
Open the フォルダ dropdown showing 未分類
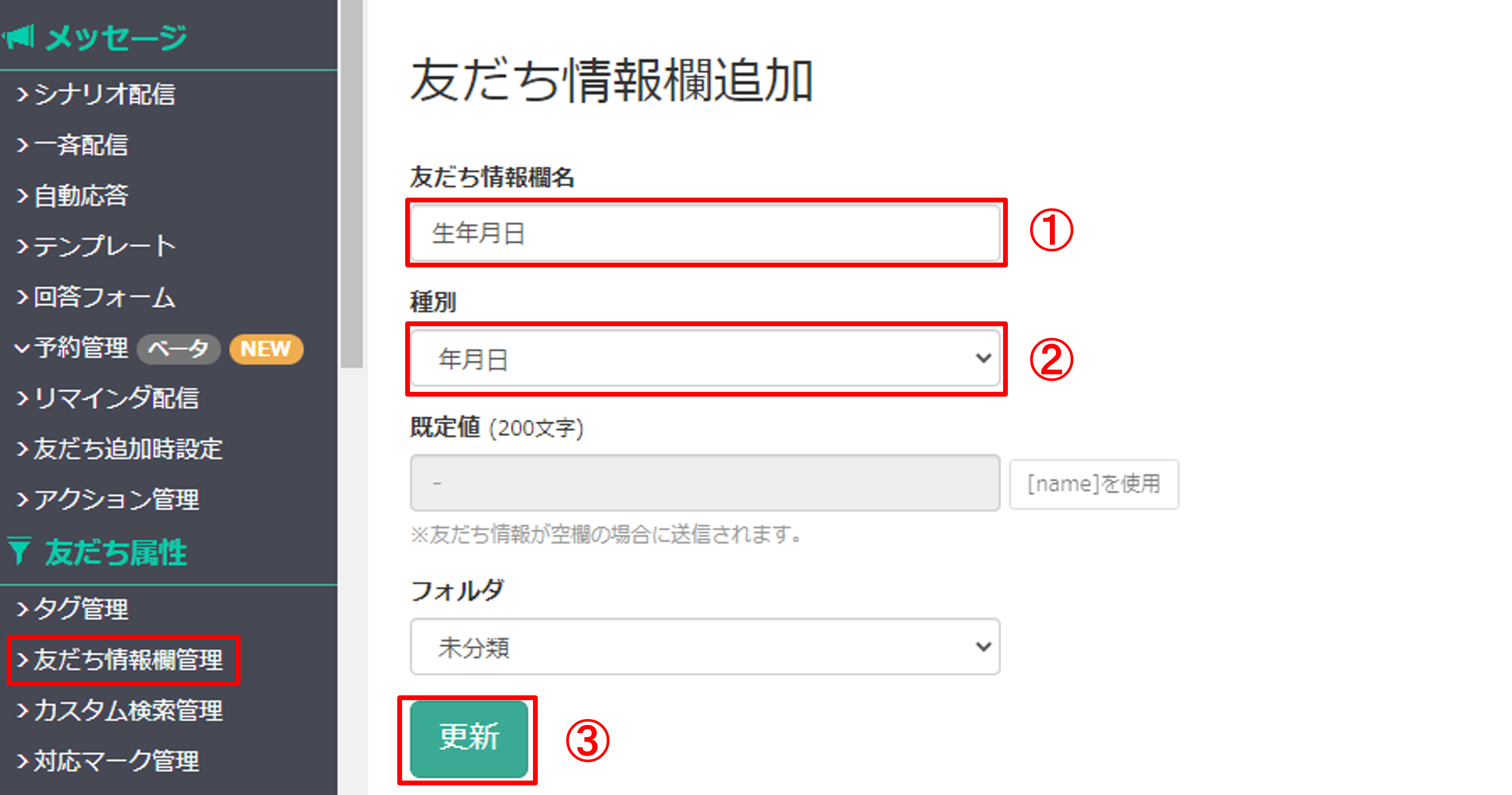click(705, 647)
